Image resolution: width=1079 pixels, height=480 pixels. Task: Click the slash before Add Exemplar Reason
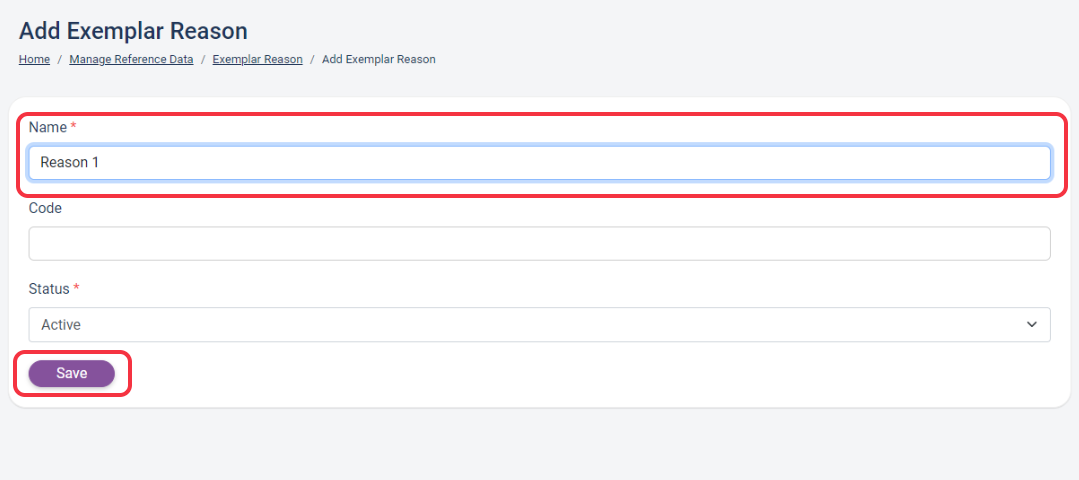(312, 59)
